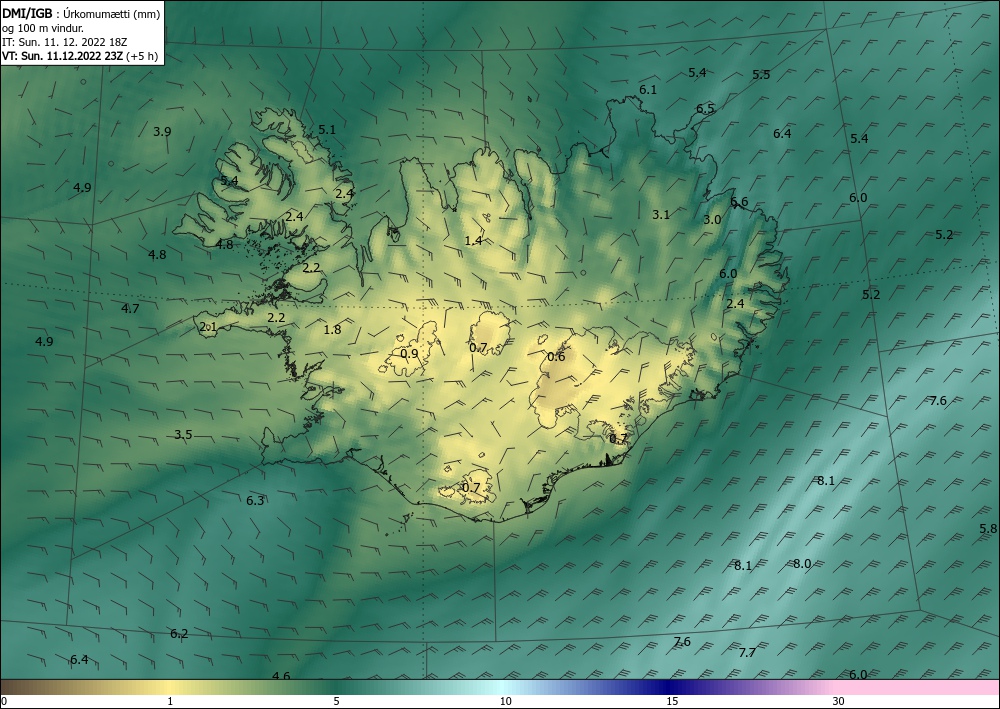Image resolution: width=1000 pixels, height=709 pixels.
Task: Click the 3.5 value southwest of Iceland
Action: pos(183,435)
